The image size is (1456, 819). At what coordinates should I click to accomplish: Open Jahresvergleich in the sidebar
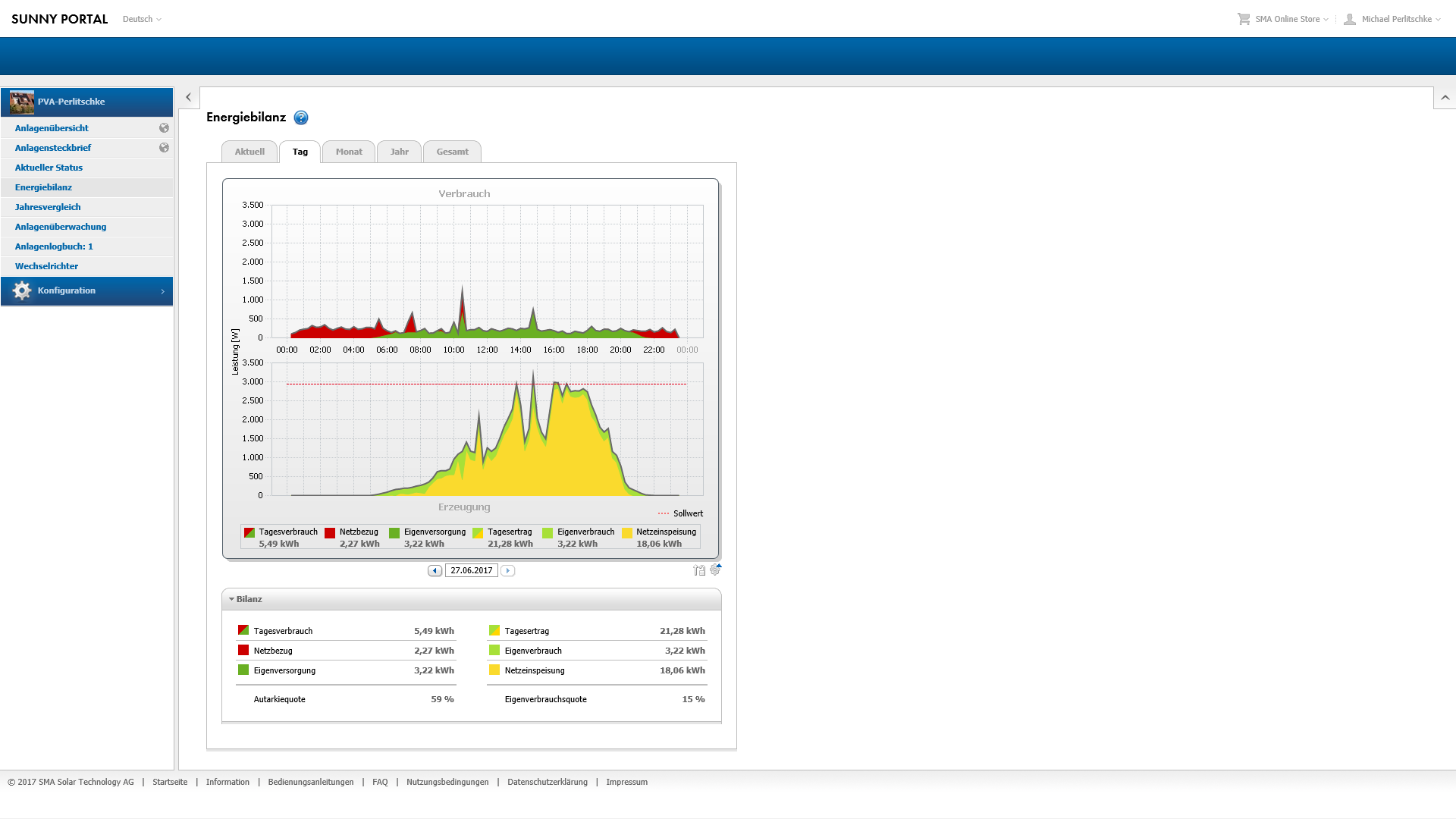pyautogui.click(x=48, y=207)
